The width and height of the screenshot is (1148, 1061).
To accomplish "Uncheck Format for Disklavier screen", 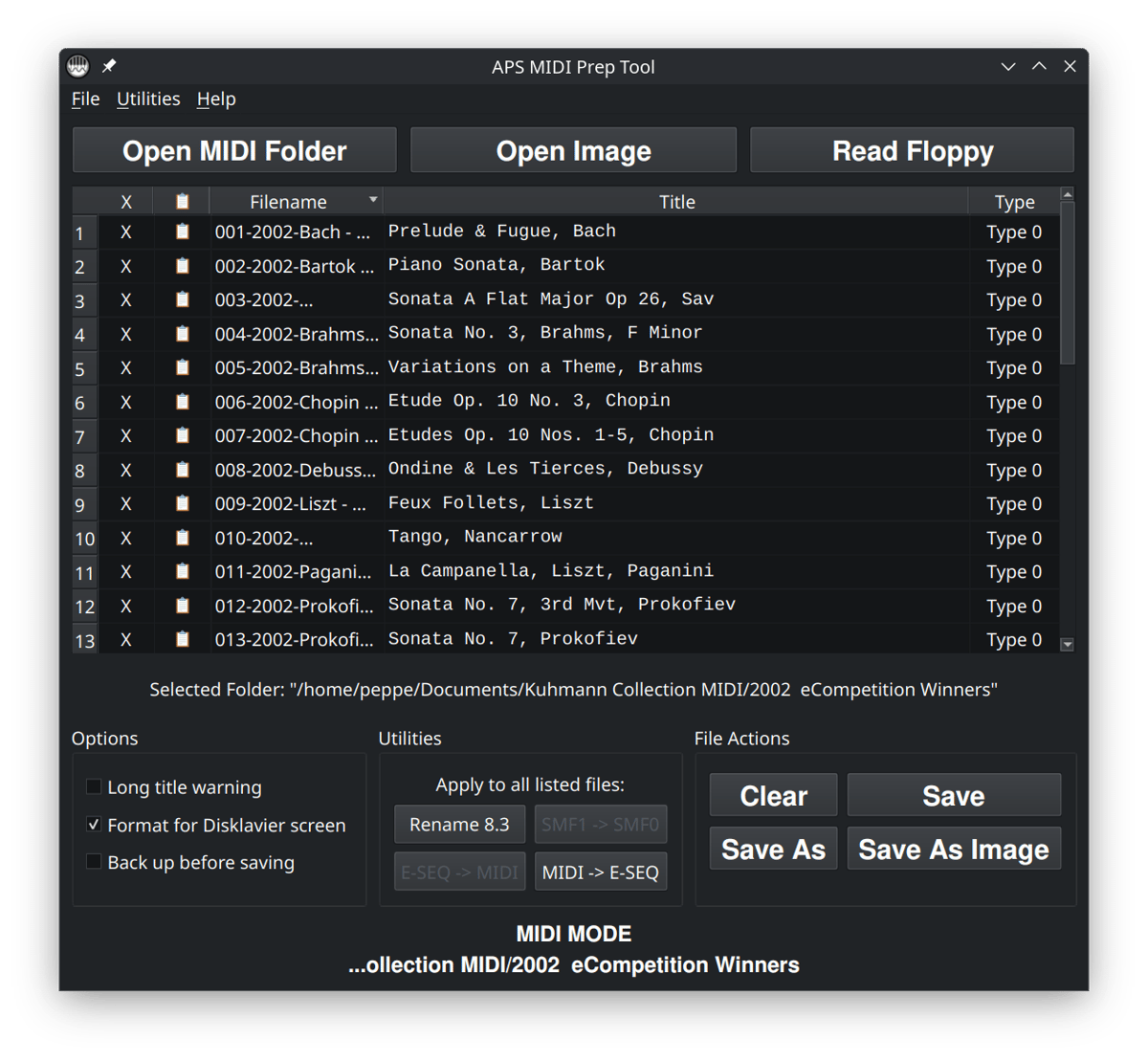I will (94, 824).
